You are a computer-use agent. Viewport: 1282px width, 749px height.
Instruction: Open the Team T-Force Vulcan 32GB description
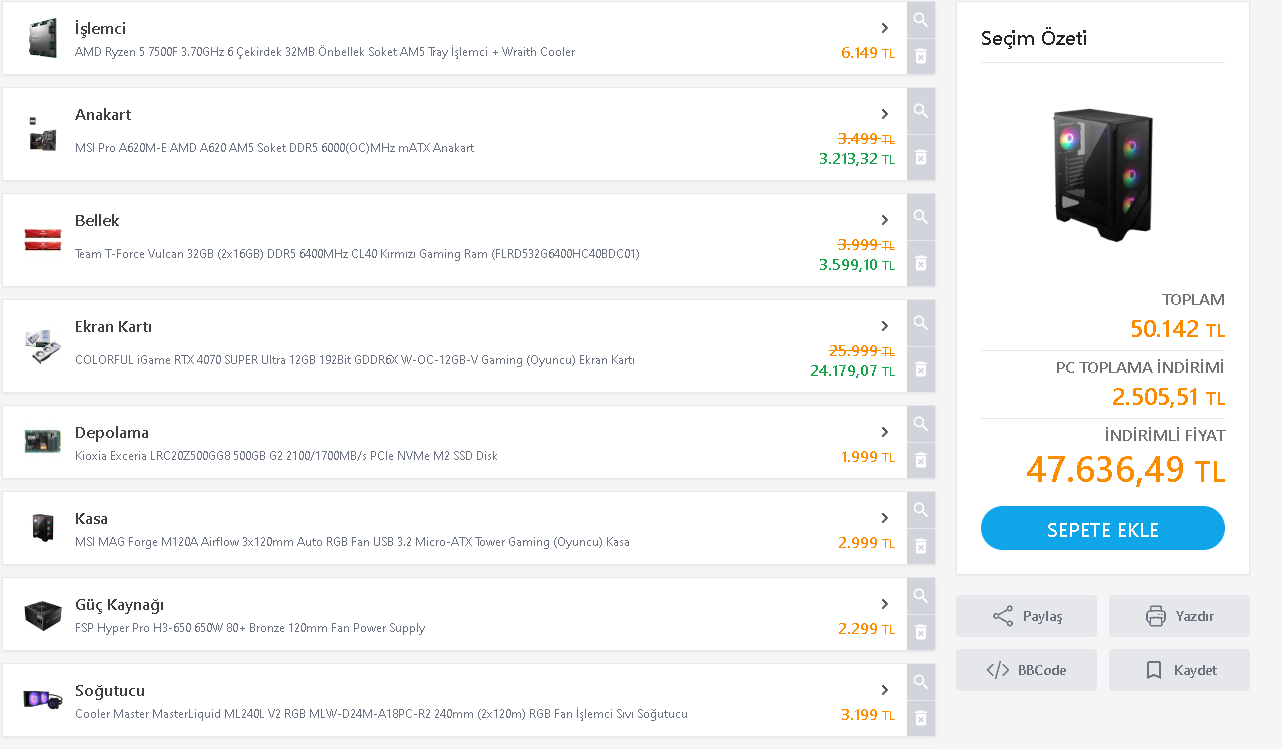(357, 254)
